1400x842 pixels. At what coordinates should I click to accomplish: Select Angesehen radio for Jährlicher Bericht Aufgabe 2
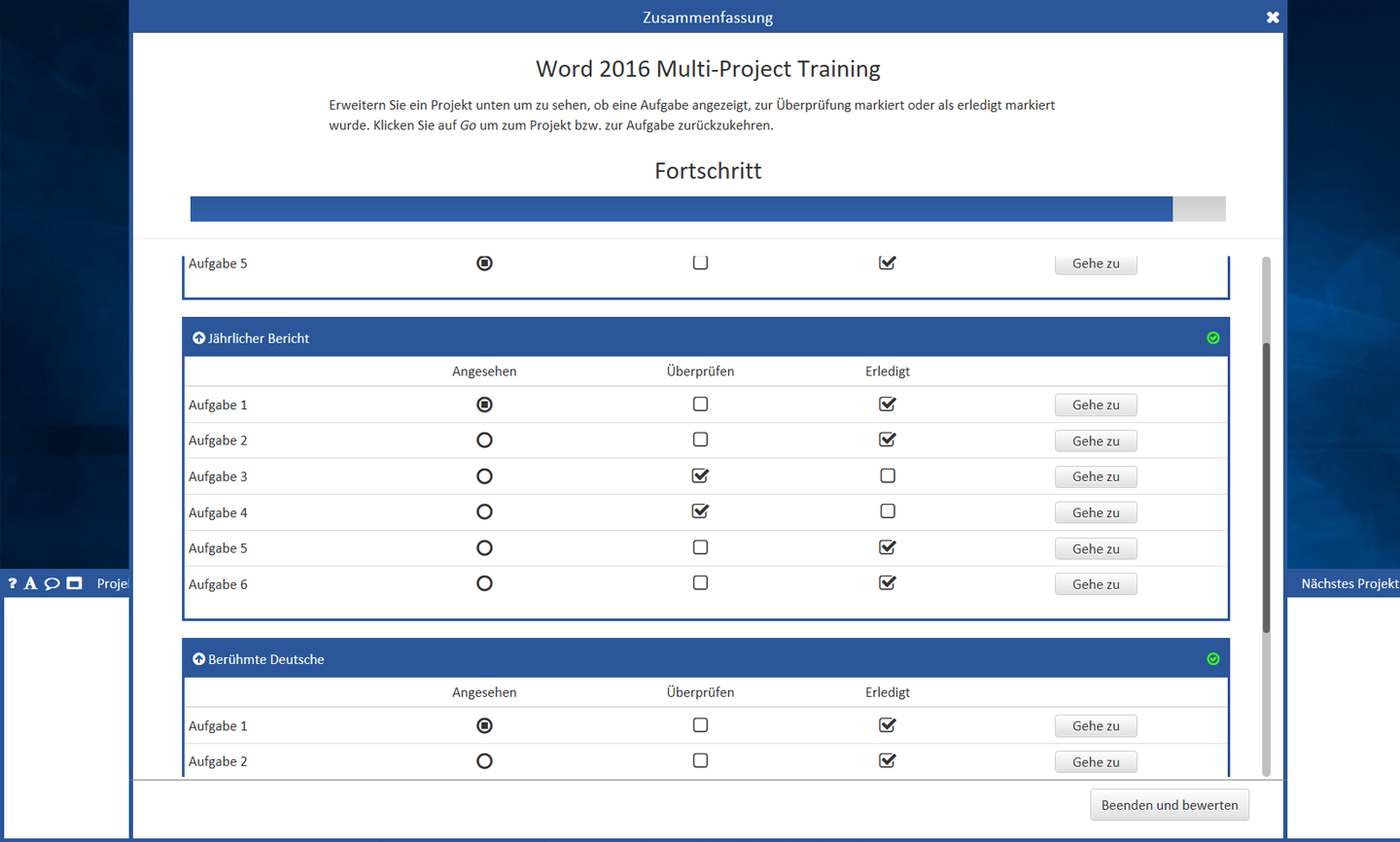point(484,440)
